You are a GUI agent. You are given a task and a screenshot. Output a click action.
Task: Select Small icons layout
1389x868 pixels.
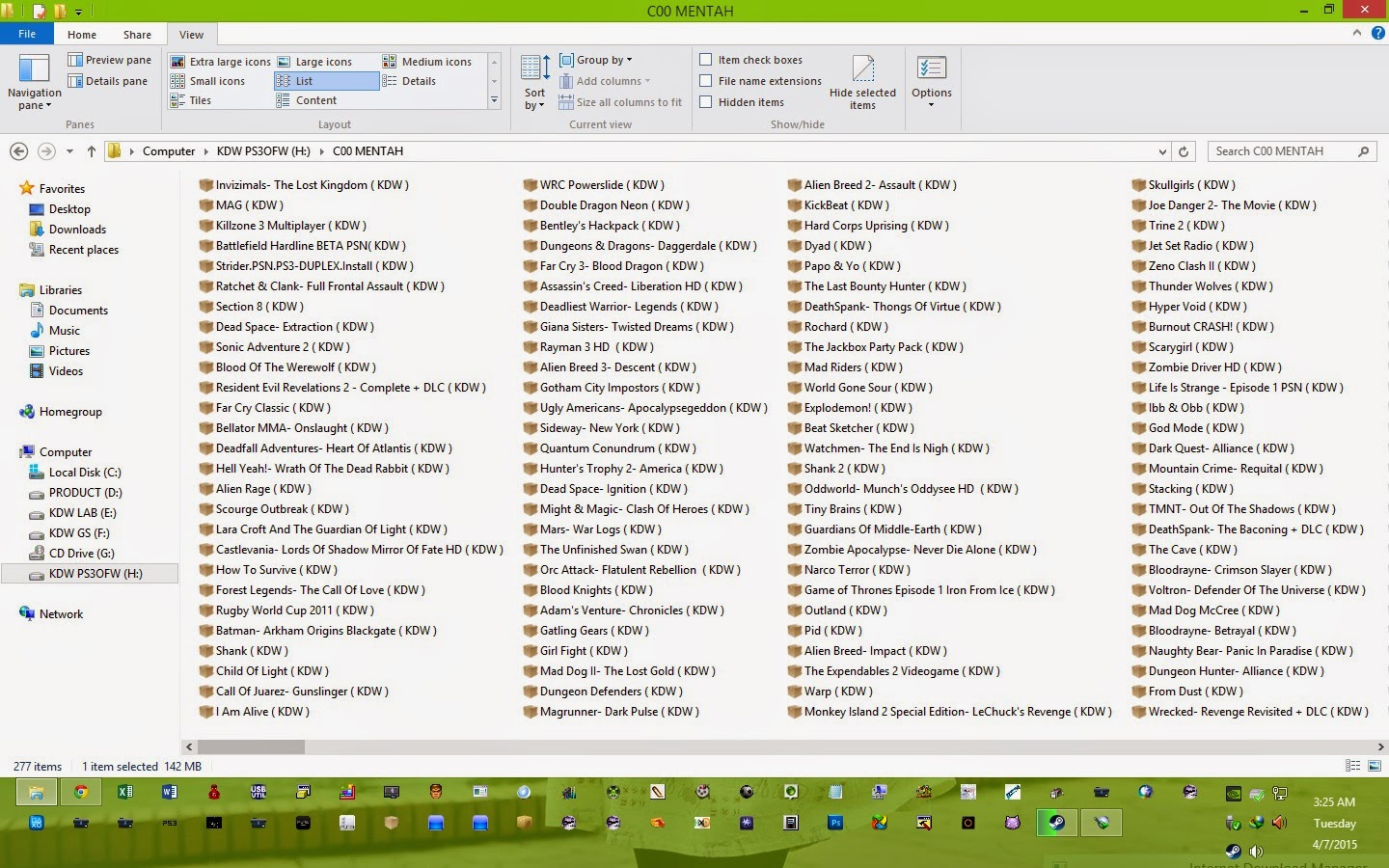point(207,81)
